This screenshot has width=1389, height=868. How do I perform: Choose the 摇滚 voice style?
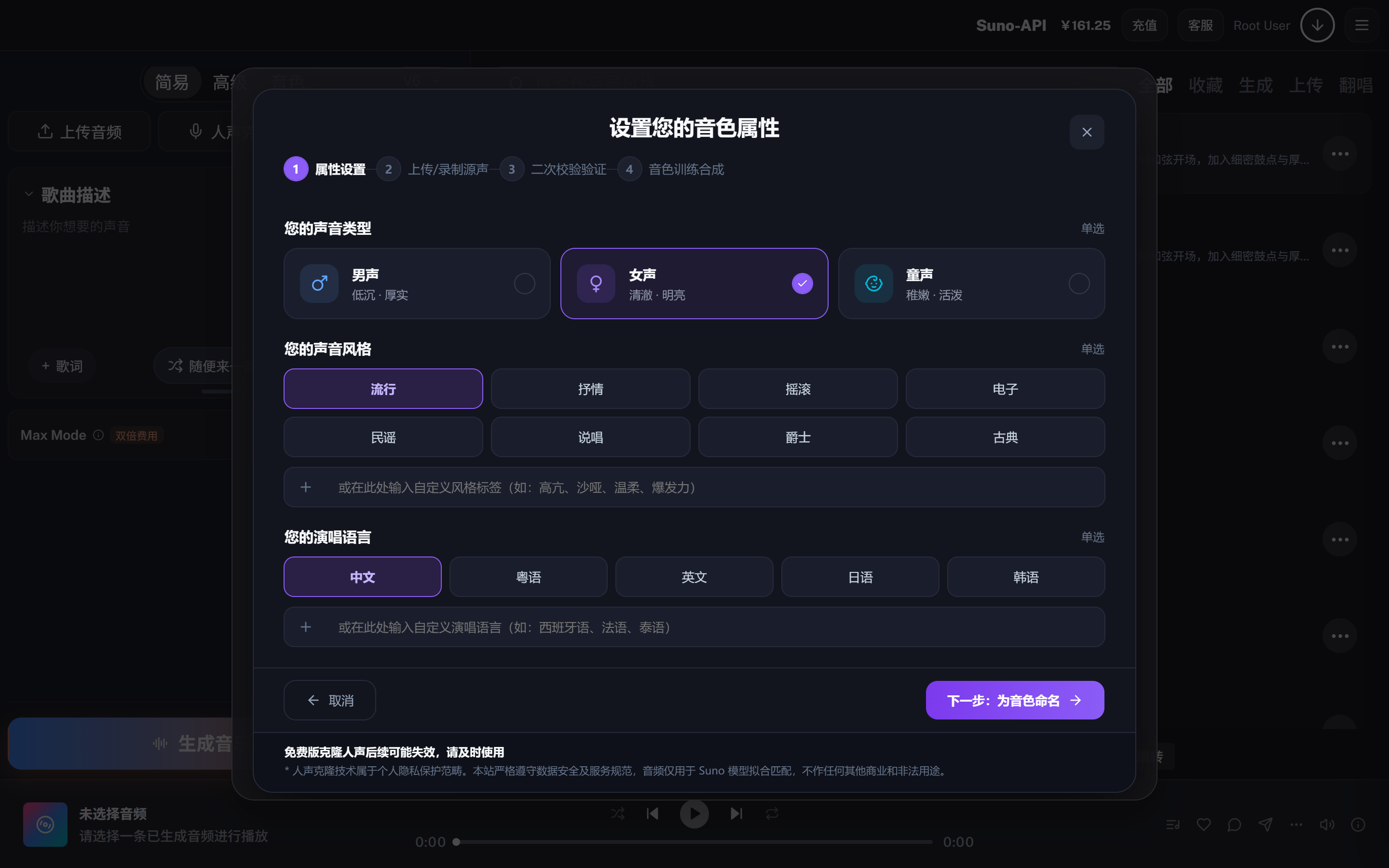point(798,389)
